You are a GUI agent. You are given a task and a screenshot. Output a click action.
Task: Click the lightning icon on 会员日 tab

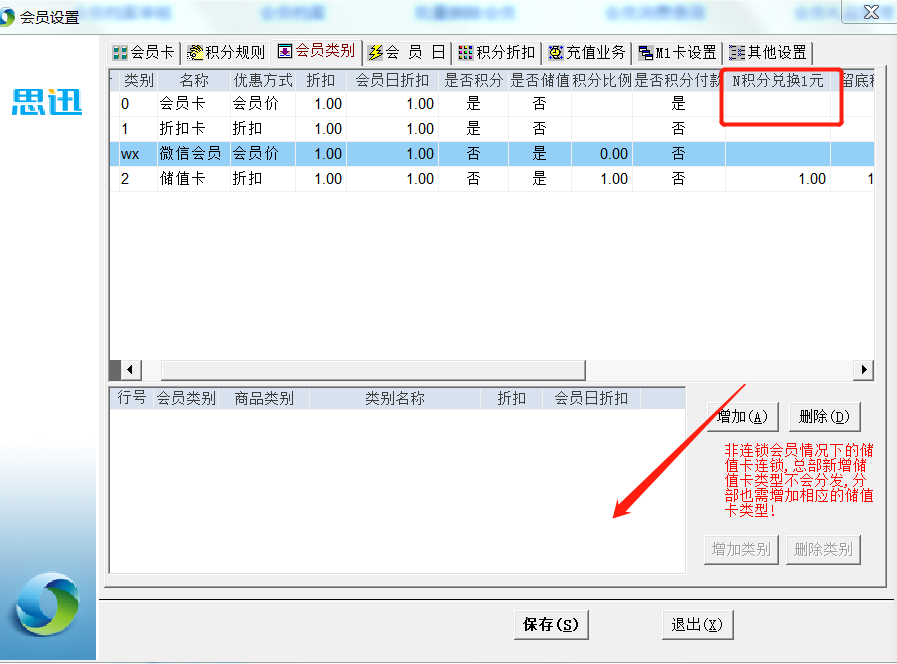pyautogui.click(x=375, y=53)
